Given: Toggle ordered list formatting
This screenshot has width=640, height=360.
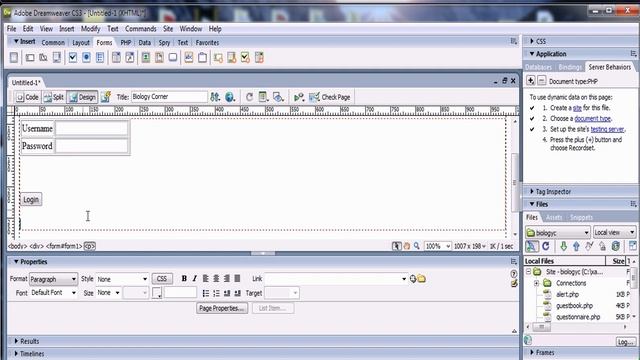Looking at the screenshot, I should click(216, 293).
